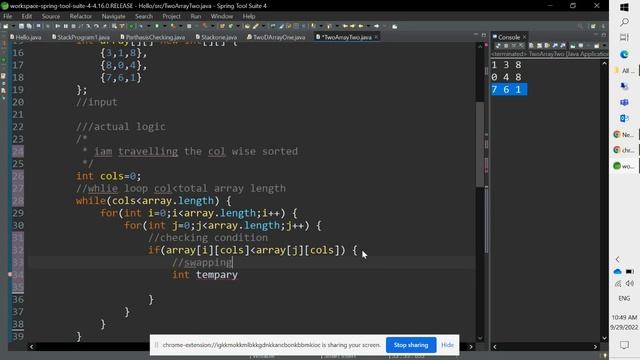Click the Save icon in the toolbar

(x=21, y=26)
